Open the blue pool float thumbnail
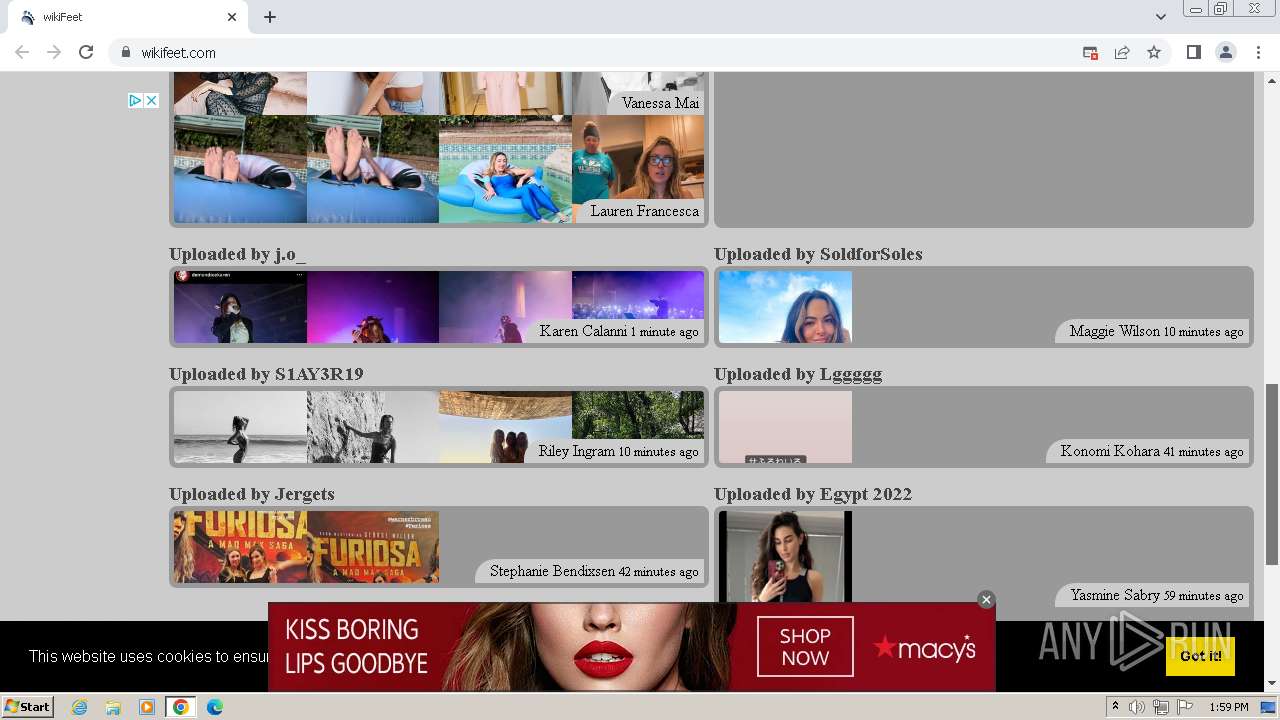The image size is (1280, 720). click(505, 169)
